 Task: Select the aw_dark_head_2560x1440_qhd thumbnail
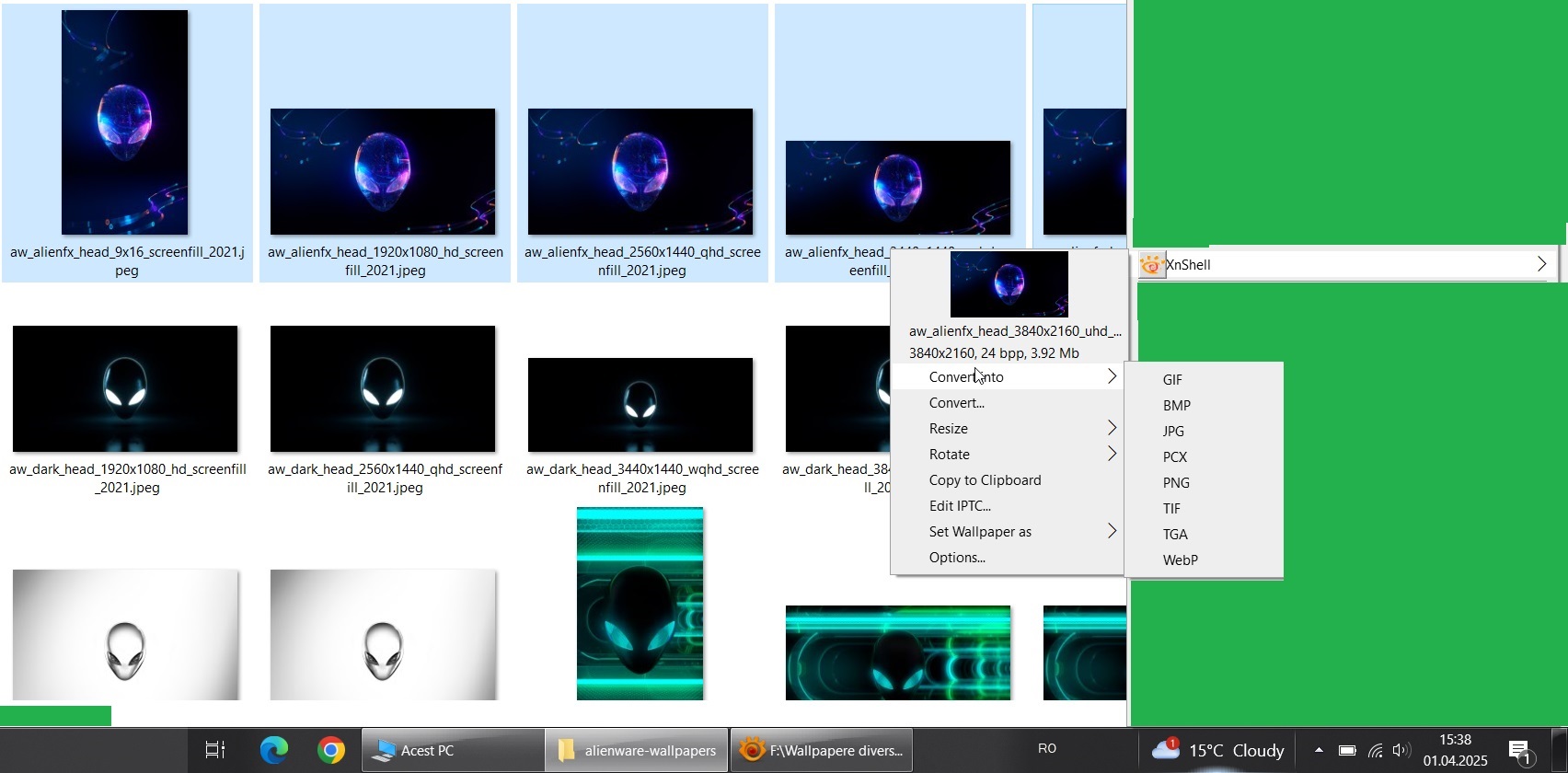[x=383, y=388]
